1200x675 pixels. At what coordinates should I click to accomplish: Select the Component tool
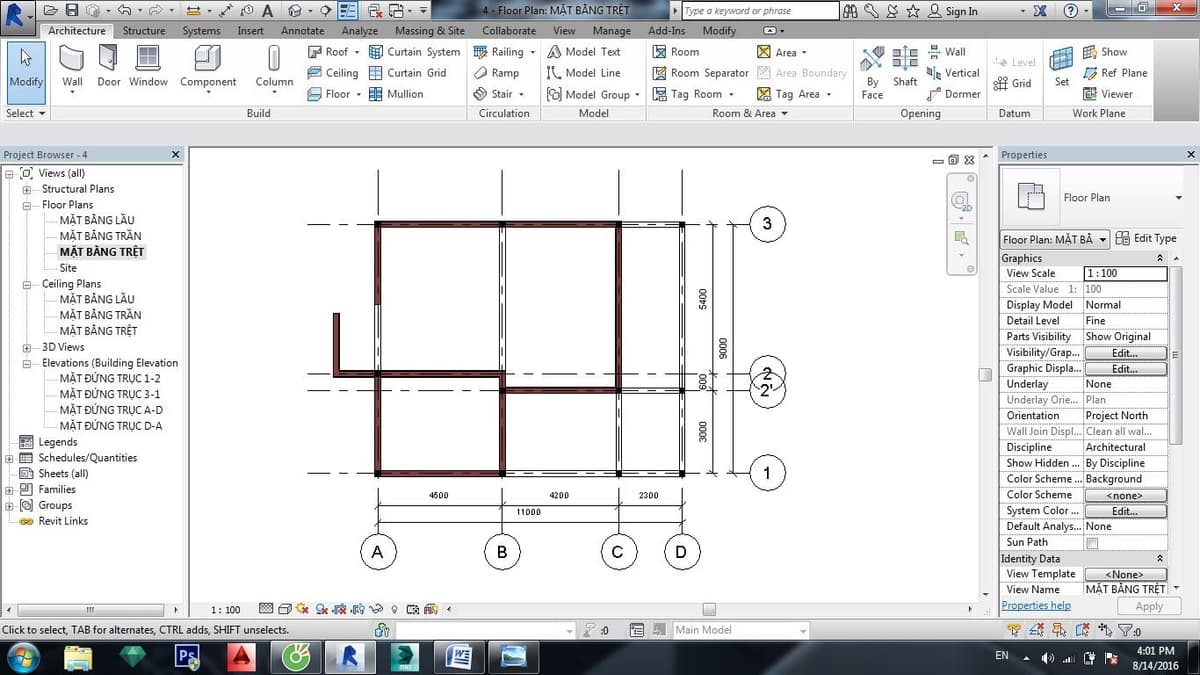click(208, 68)
